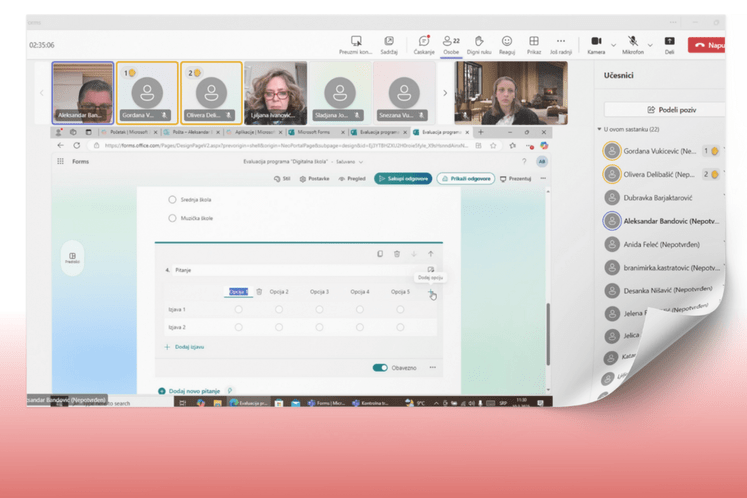Select the Srednja škola radio option
Screen dimensions: 747x498
pyautogui.click(x=172, y=200)
